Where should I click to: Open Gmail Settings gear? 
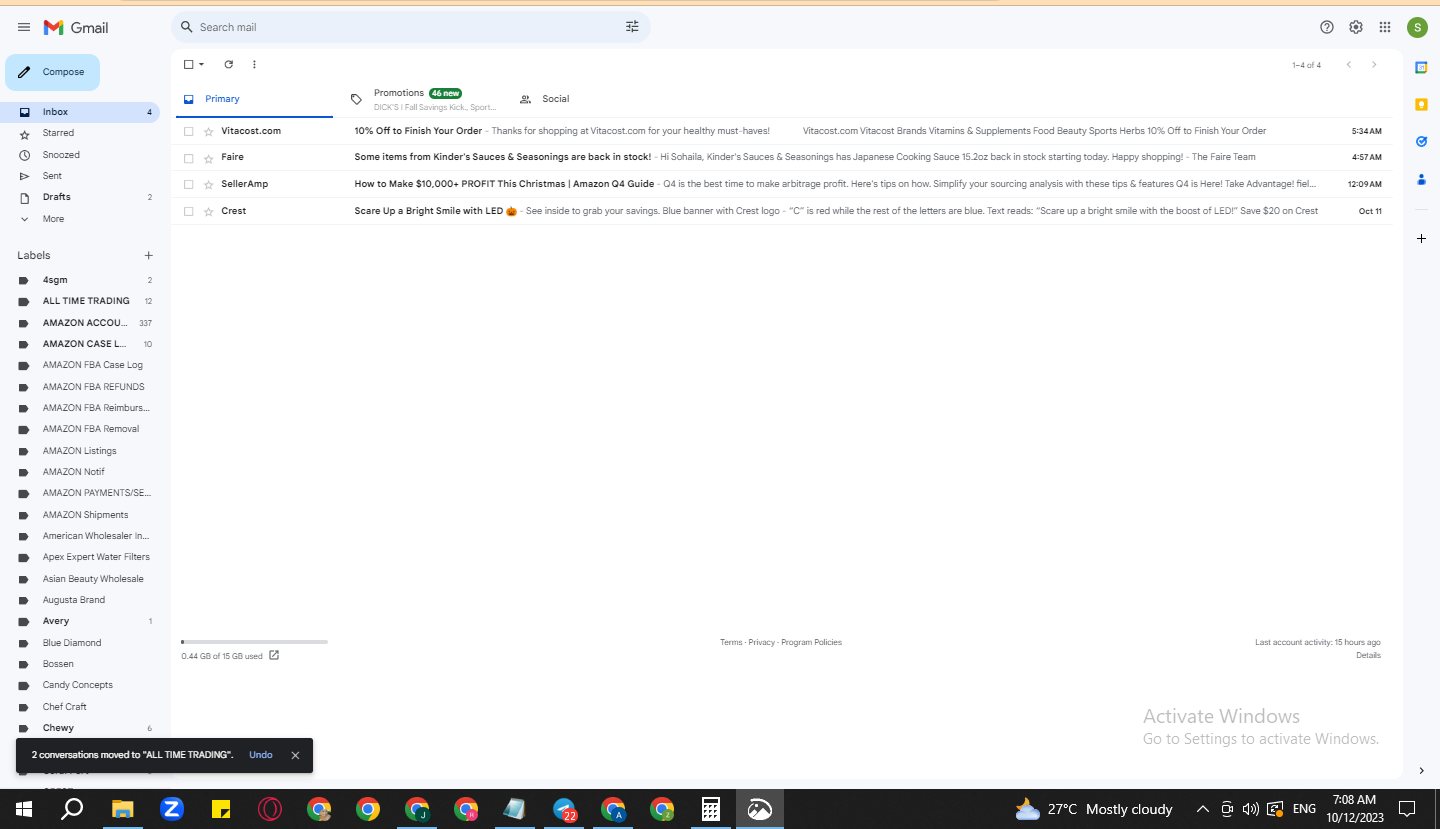tap(1356, 27)
